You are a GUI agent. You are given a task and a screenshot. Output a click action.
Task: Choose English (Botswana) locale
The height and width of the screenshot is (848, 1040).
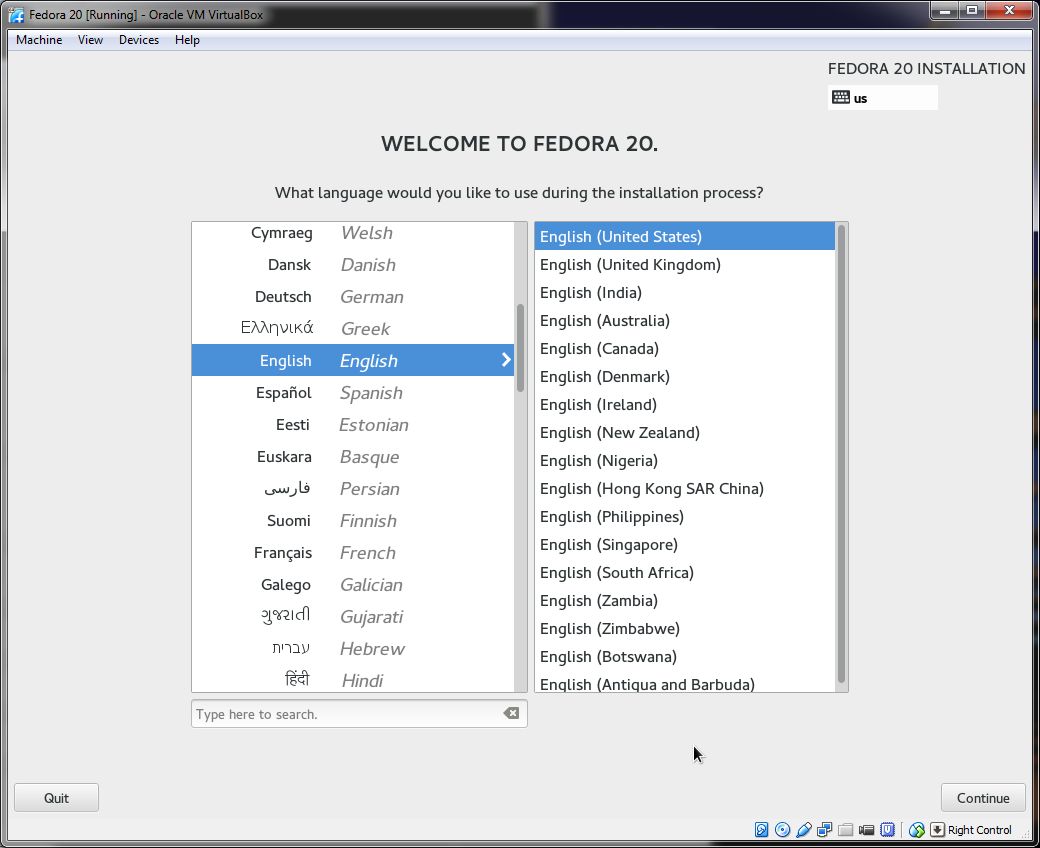[x=684, y=656]
